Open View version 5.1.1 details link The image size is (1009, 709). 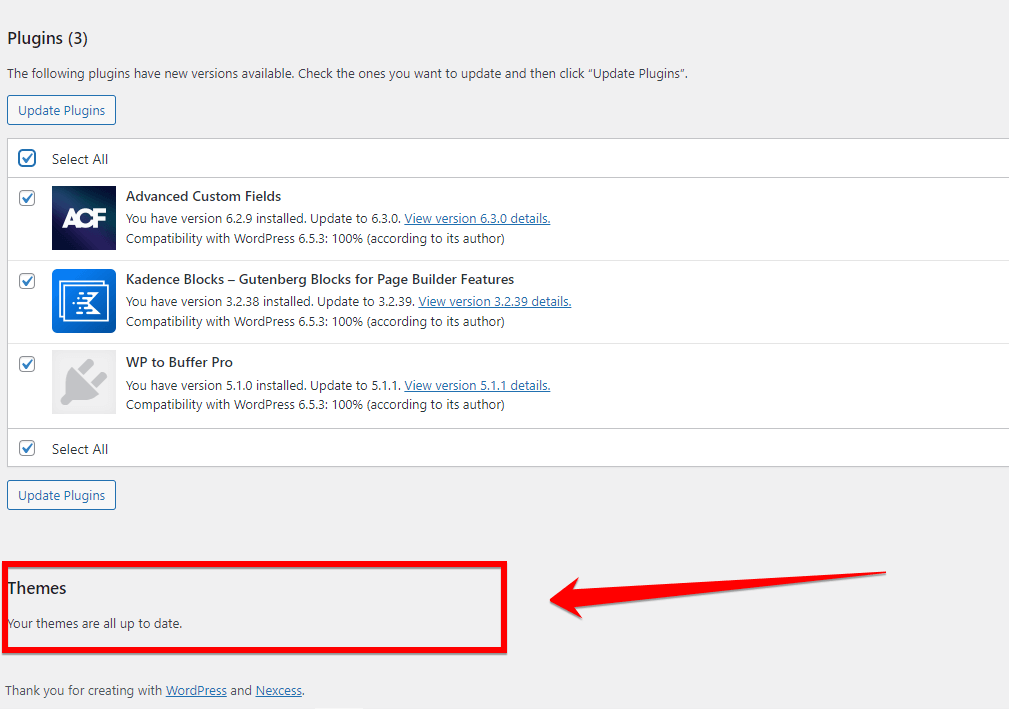pos(477,385)
